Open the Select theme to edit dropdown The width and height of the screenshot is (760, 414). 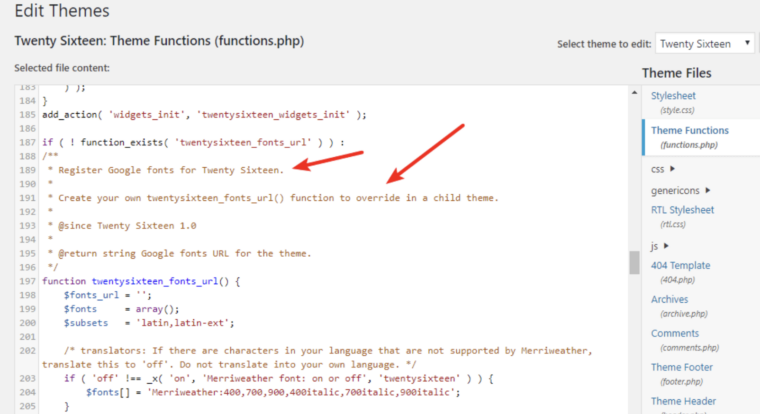pos(706,44)
